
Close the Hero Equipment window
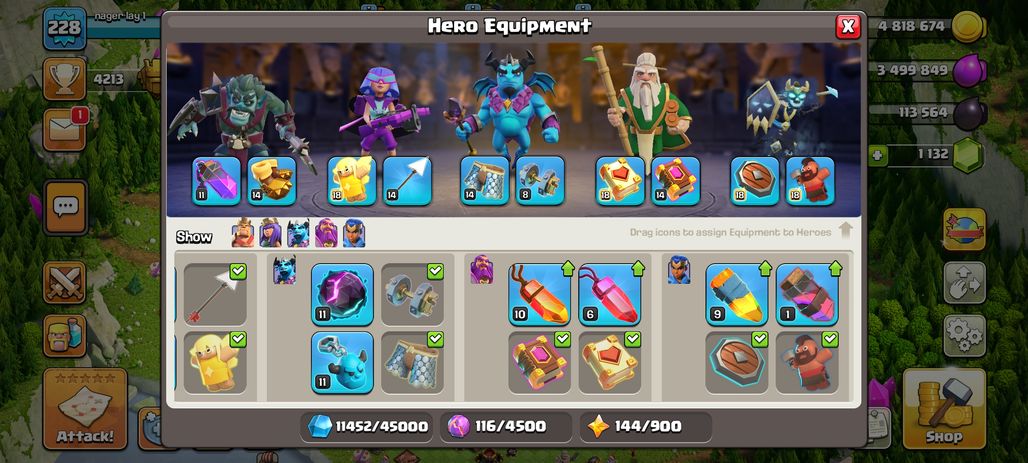[x=848, y=26]
